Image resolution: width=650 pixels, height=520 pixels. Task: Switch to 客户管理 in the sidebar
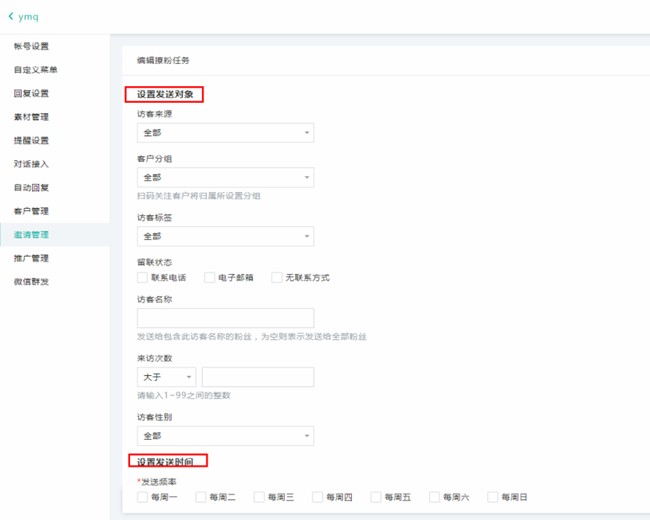click(x=31, y=211)
